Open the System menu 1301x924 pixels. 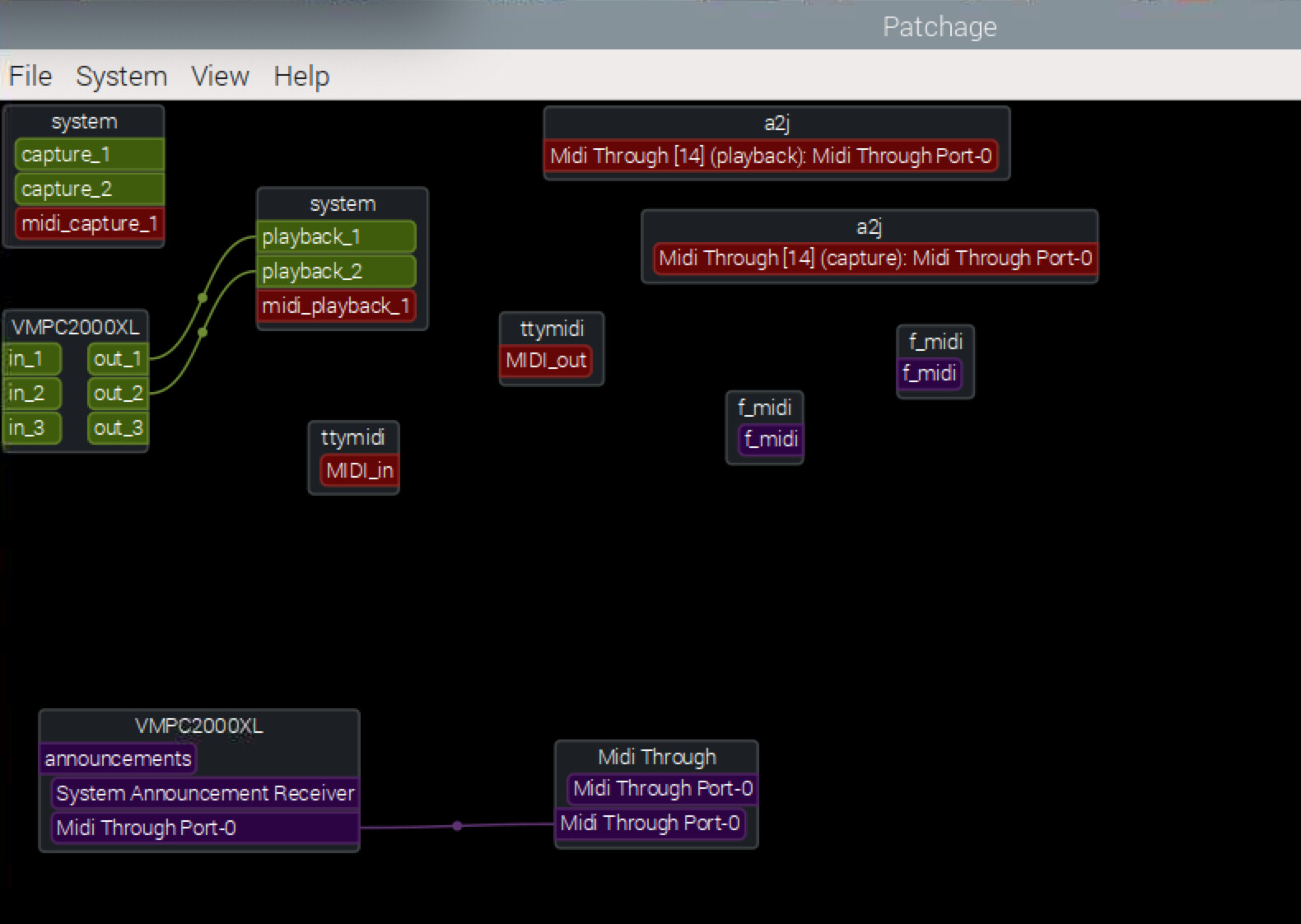coord(121,76)
